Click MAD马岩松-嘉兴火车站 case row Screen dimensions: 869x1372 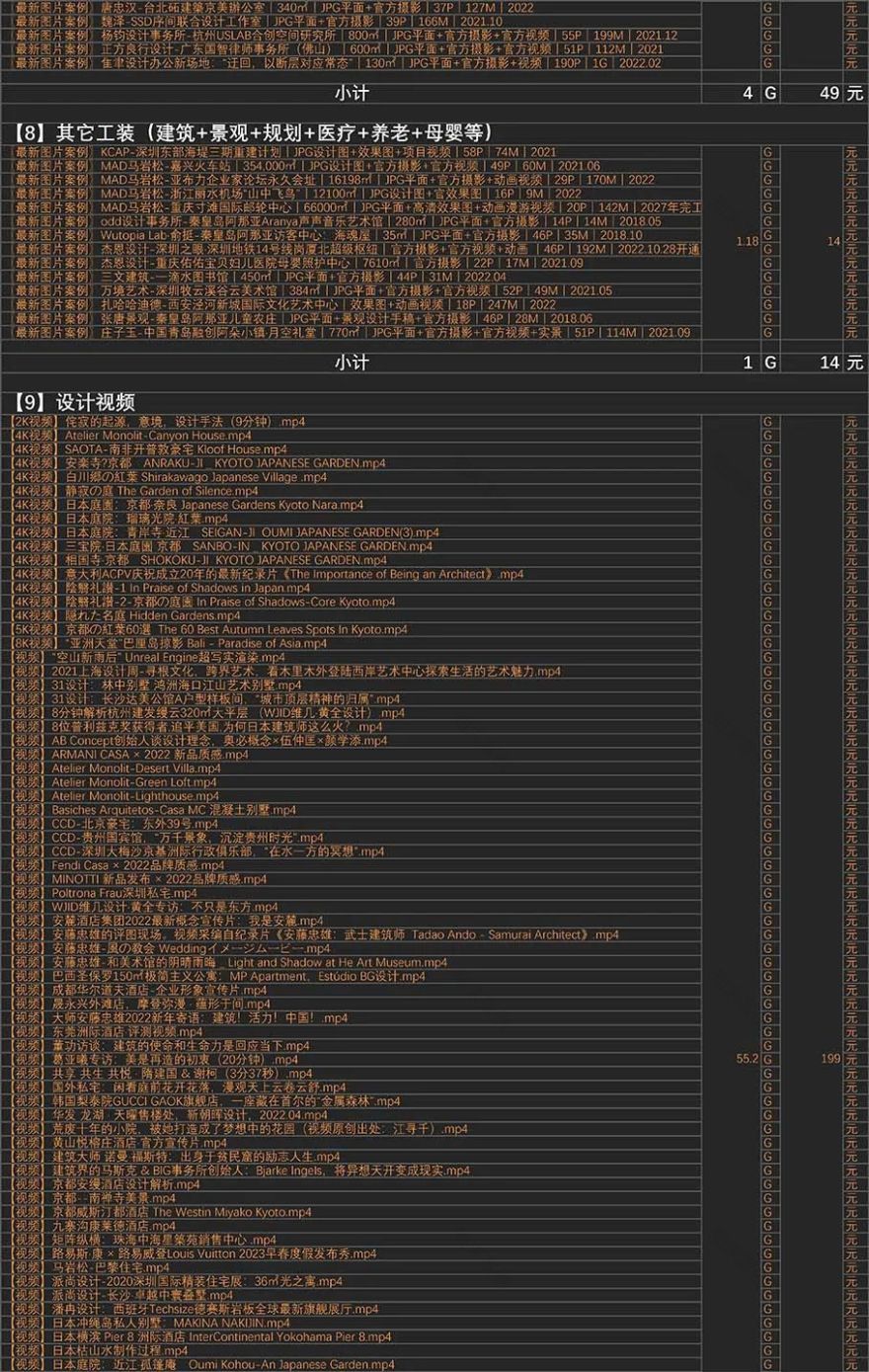pos(296,166)
